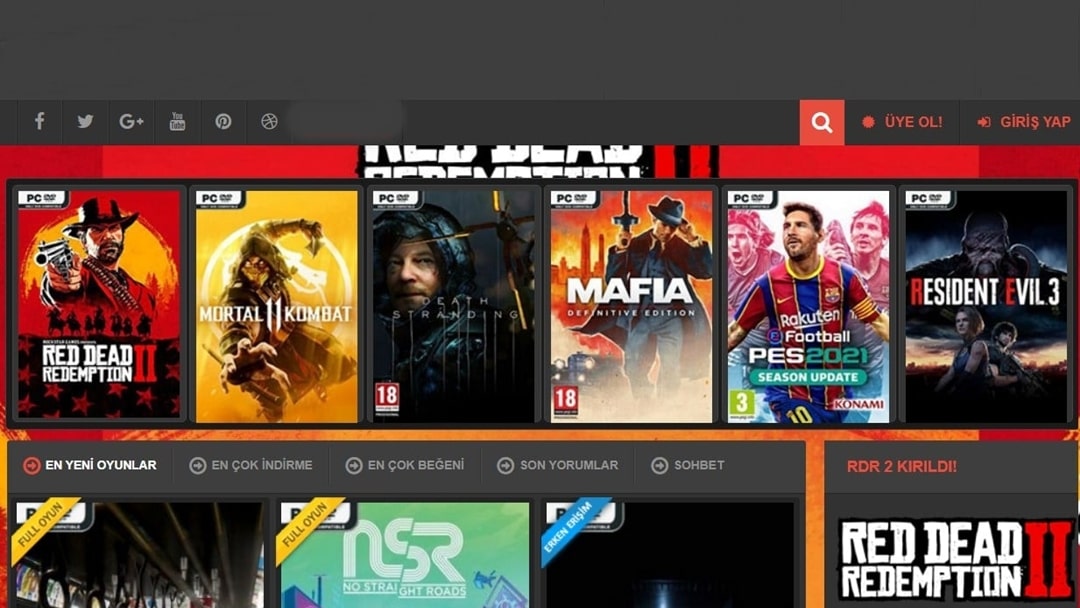Image resolution: width=1080 pixels, height=608 pixels.
Task: Open the ERKEN ERİŞİM game card
Action: coord(670,554)
